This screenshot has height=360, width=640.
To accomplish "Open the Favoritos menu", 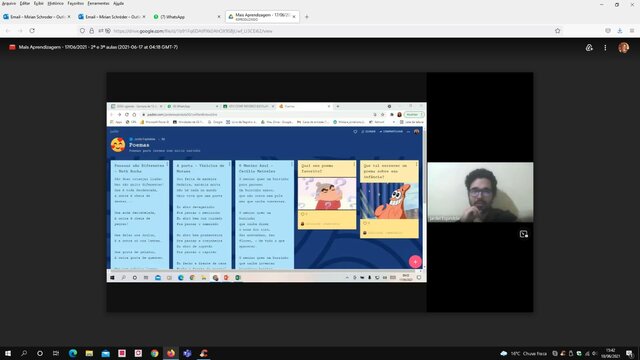I will click(76, 3).
